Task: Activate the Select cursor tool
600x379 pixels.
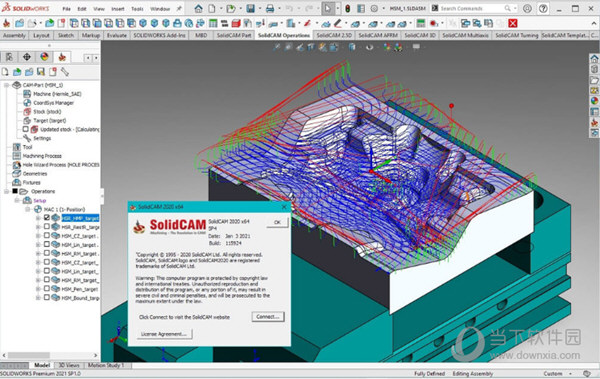Action: click(328, 8)
